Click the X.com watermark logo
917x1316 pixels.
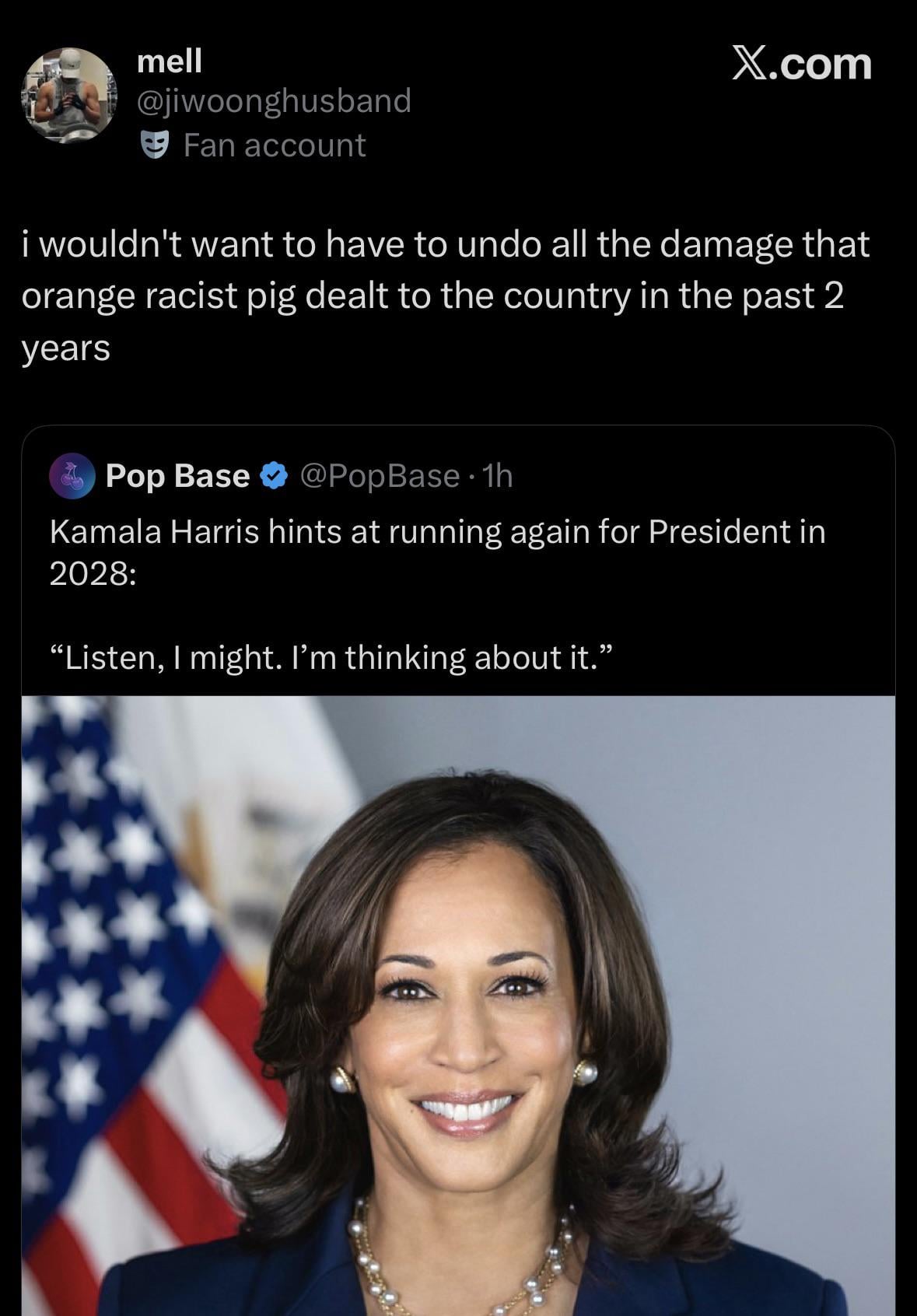[x=802, y=64]
